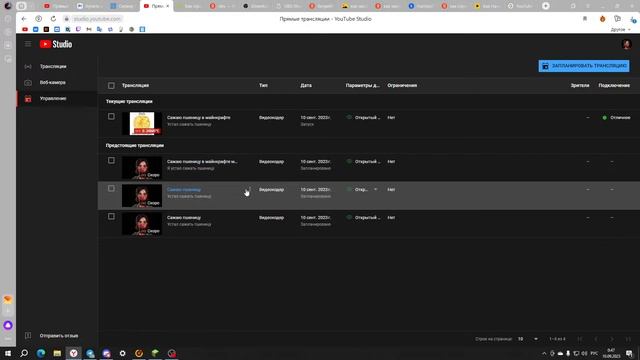The height and width of the screenshot is (360, 640).
Task: Tick the select-all checkbox in table header
Action: 111,86
